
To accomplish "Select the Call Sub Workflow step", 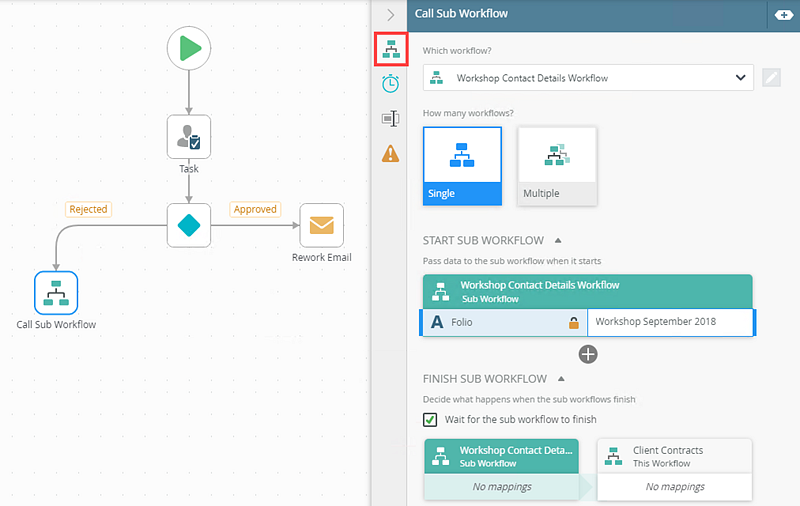I will tap(56, 293).
